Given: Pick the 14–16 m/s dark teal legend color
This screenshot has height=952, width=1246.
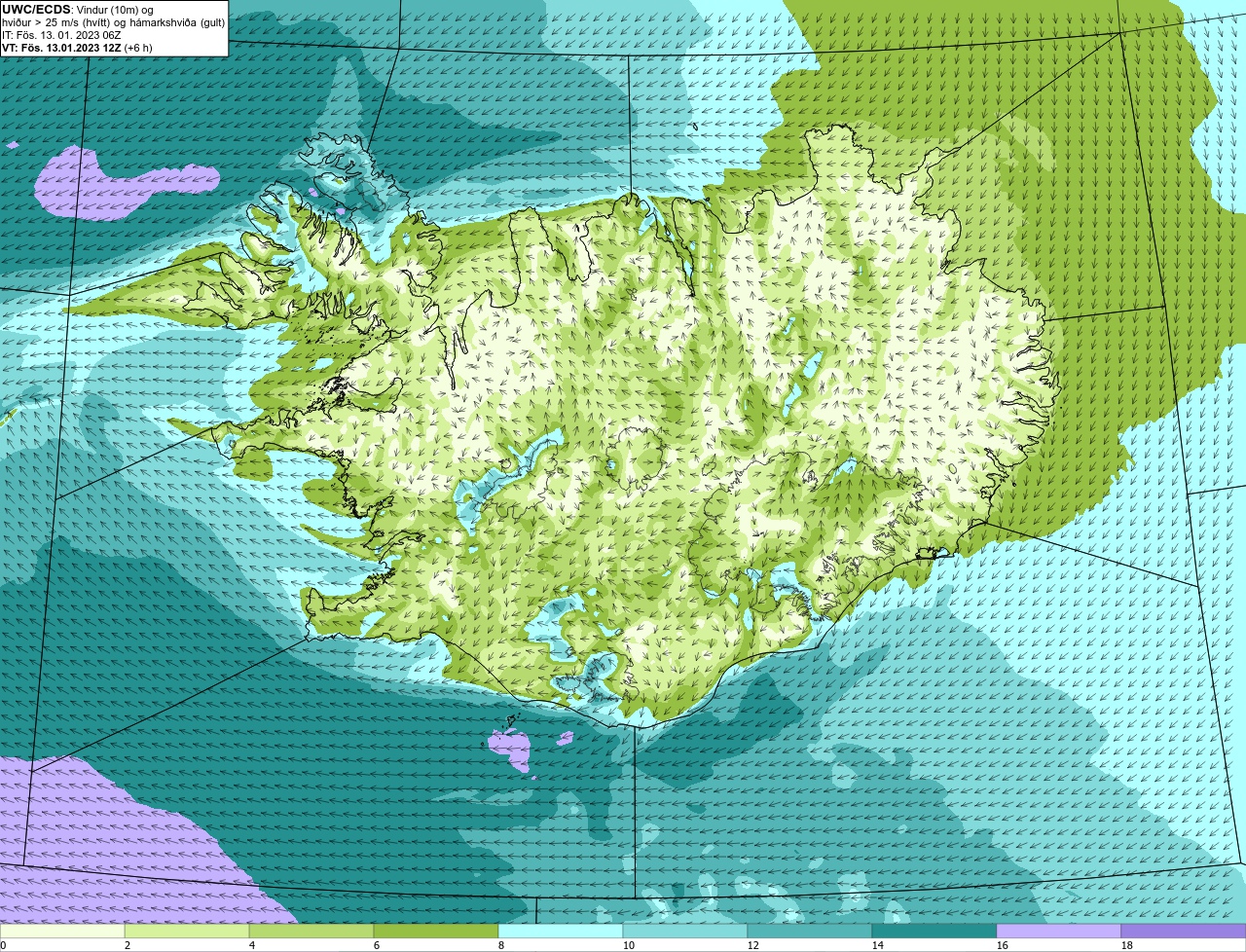Looking at the screenshot, I should tap(934, 932).
